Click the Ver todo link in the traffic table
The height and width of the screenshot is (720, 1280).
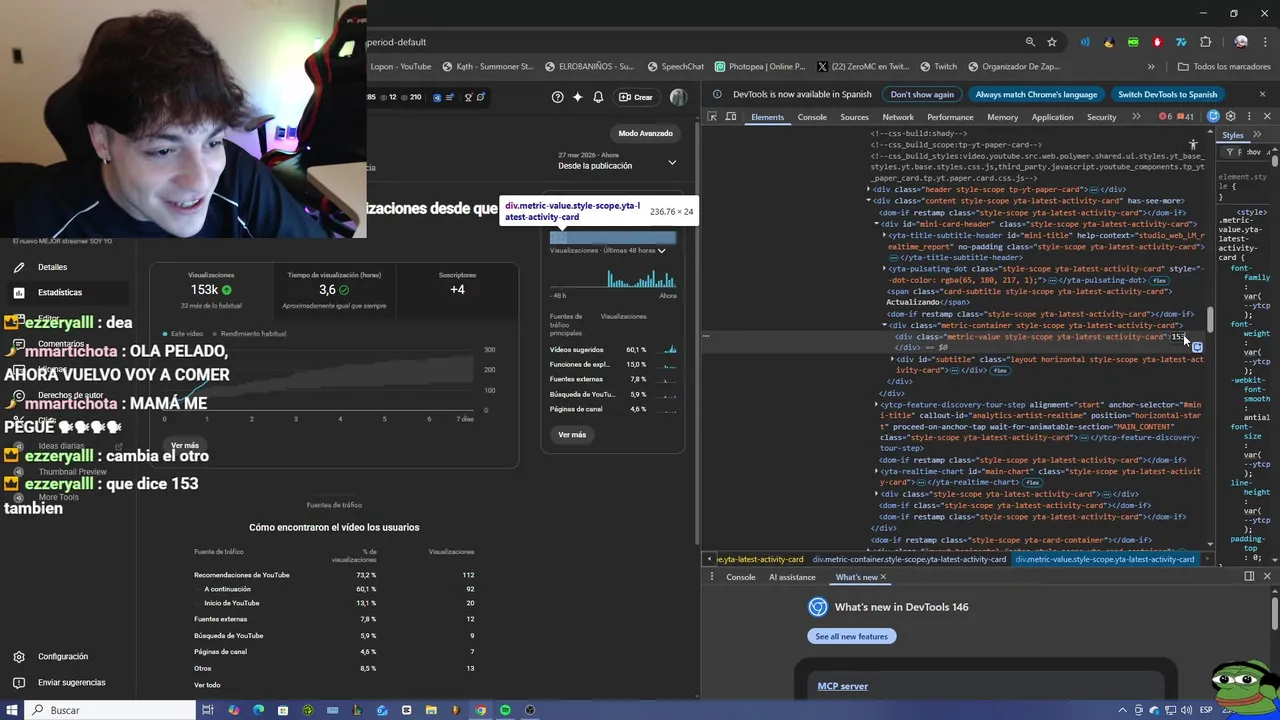click(207, 685)
